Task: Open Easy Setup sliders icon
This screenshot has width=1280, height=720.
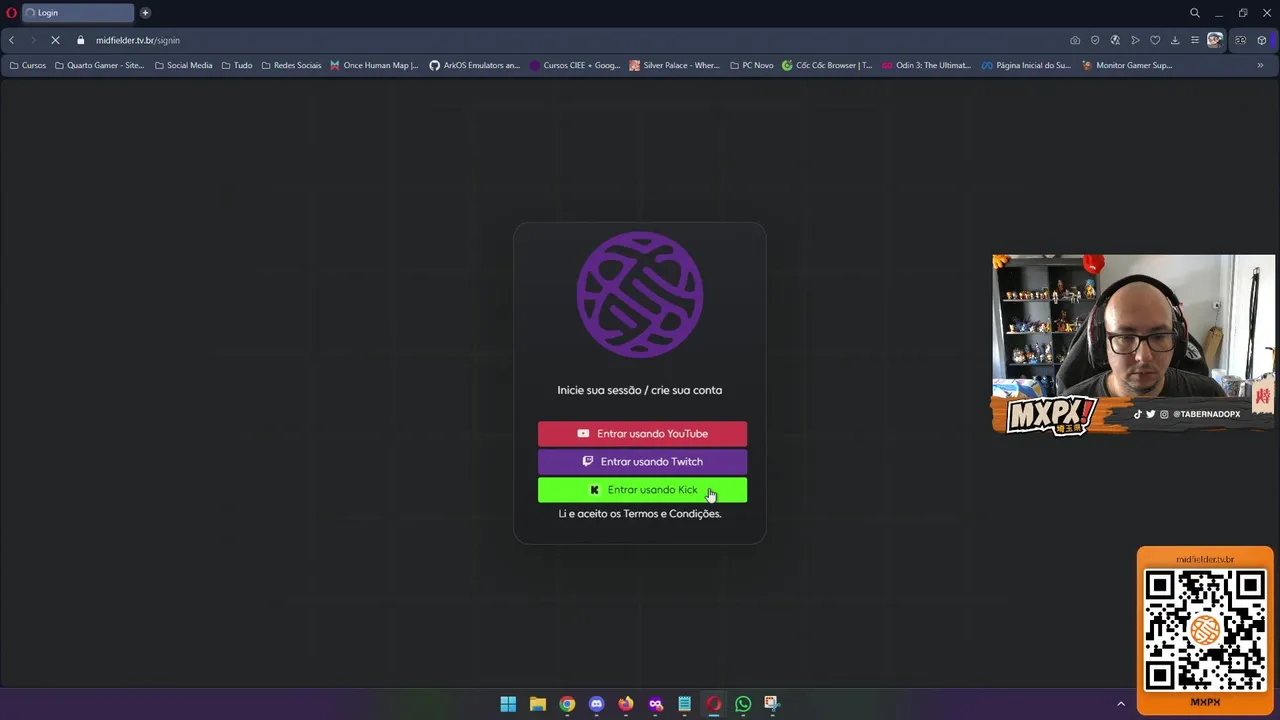Action: (x=1194, y=40)
